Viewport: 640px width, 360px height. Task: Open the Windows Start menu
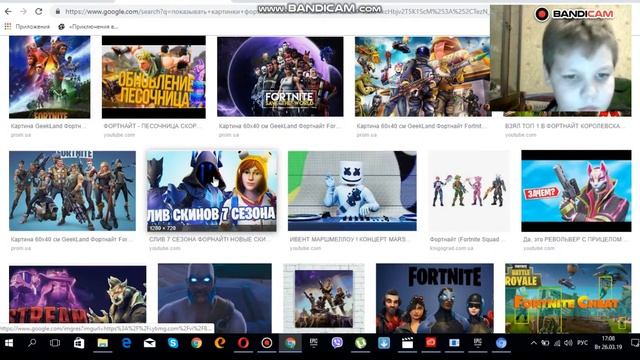point(9,343)
